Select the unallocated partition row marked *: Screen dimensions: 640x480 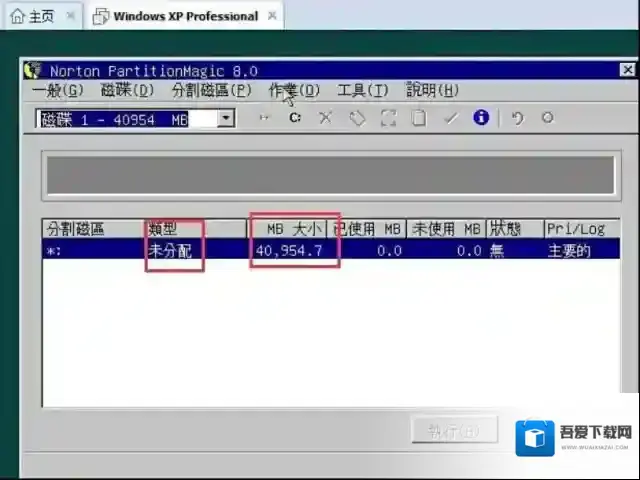pyautogui.click(x=331, y=249)
